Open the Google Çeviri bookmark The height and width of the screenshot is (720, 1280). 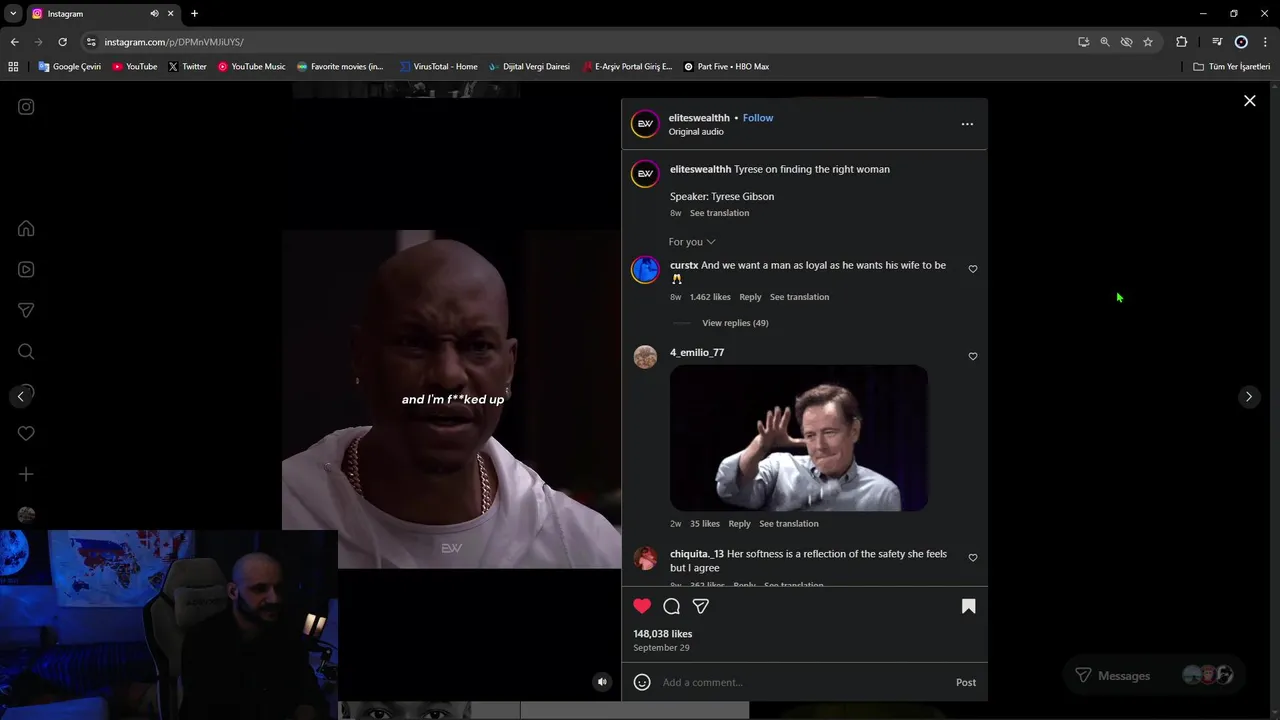tap(70, 67)
